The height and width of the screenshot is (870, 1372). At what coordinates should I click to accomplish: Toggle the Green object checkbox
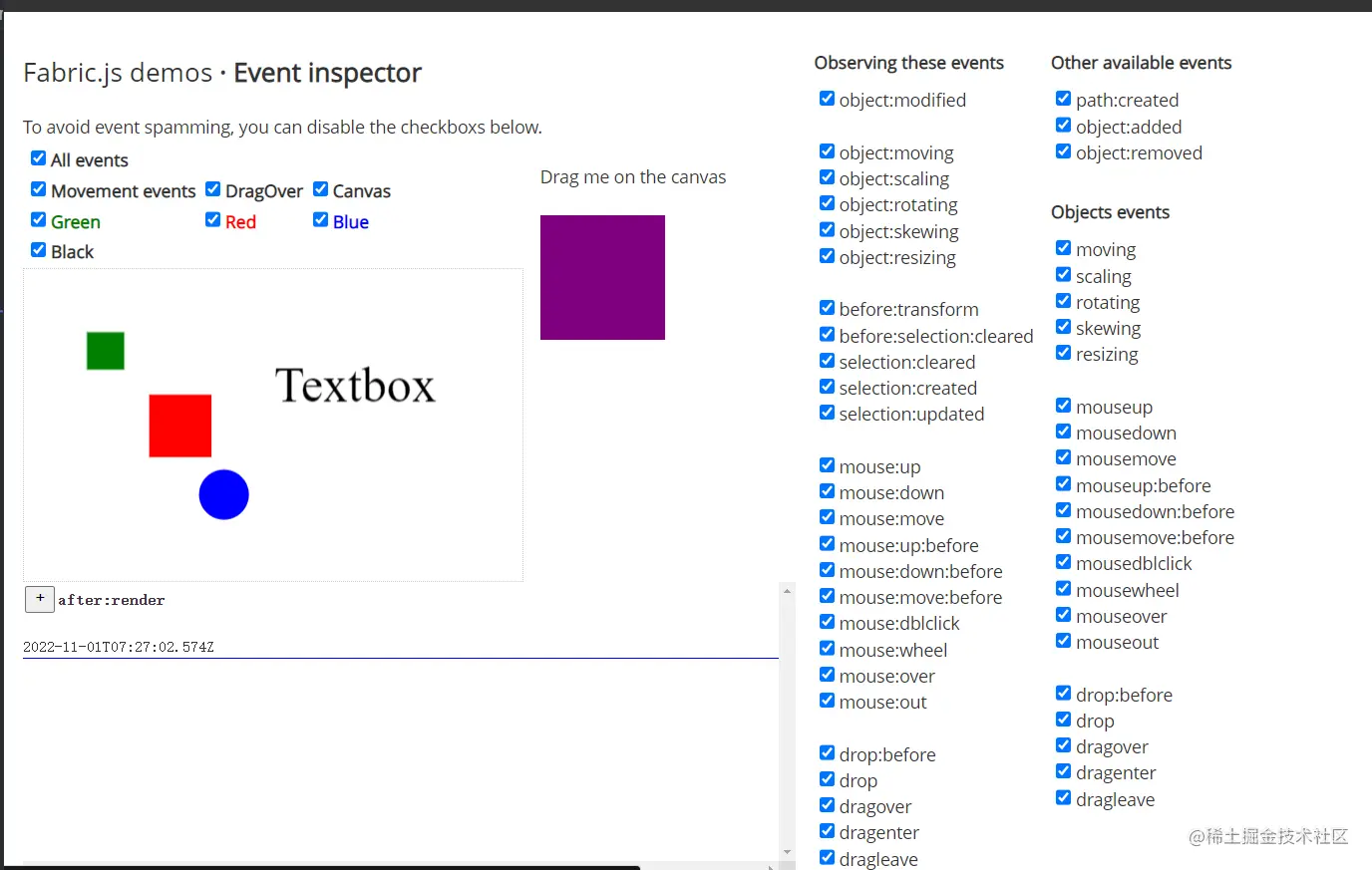pos(38,220)
